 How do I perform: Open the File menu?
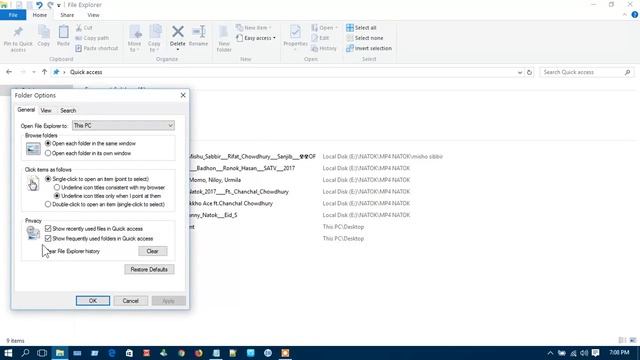(13, 15)
